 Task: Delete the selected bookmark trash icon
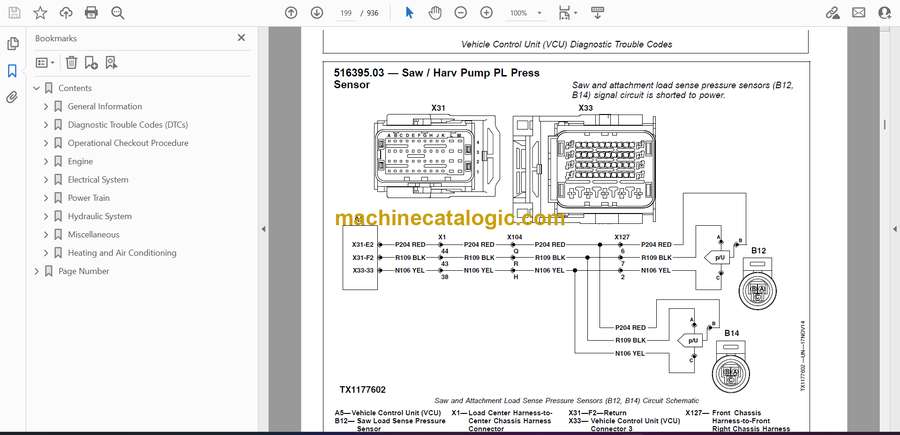71,63
